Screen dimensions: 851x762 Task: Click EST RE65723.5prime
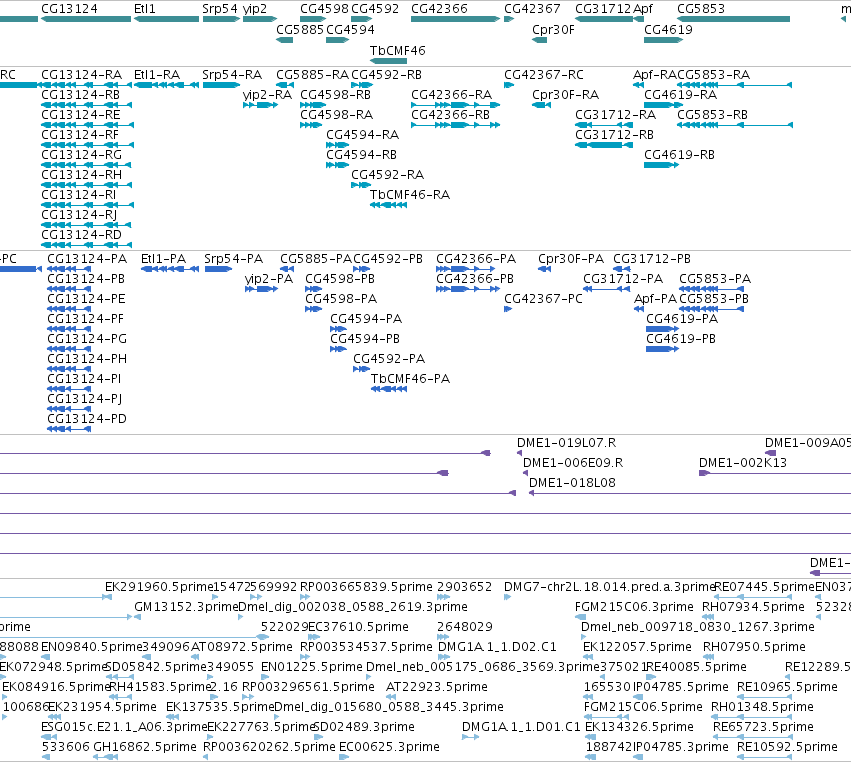763,727
